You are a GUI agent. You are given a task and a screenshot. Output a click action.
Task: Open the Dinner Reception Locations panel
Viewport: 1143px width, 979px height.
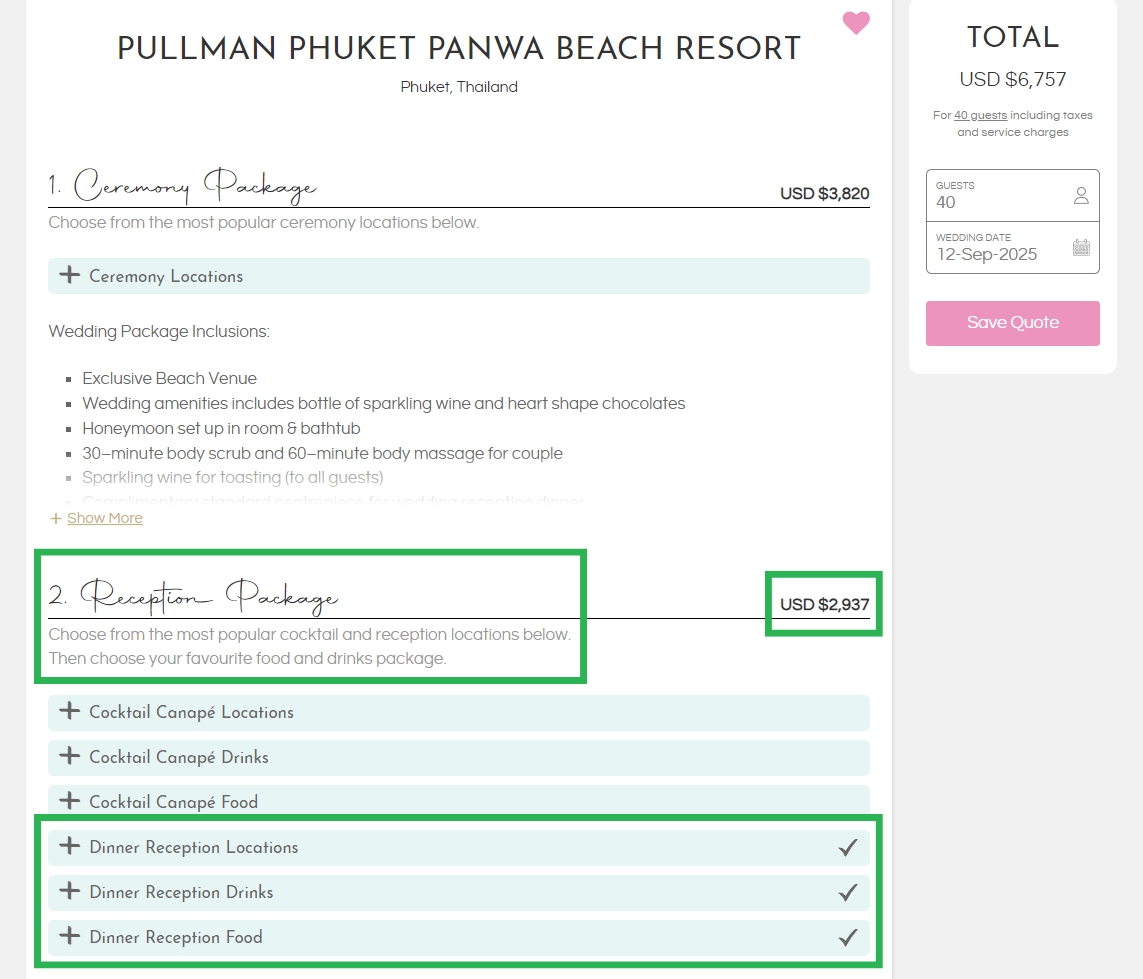point(459,847)
